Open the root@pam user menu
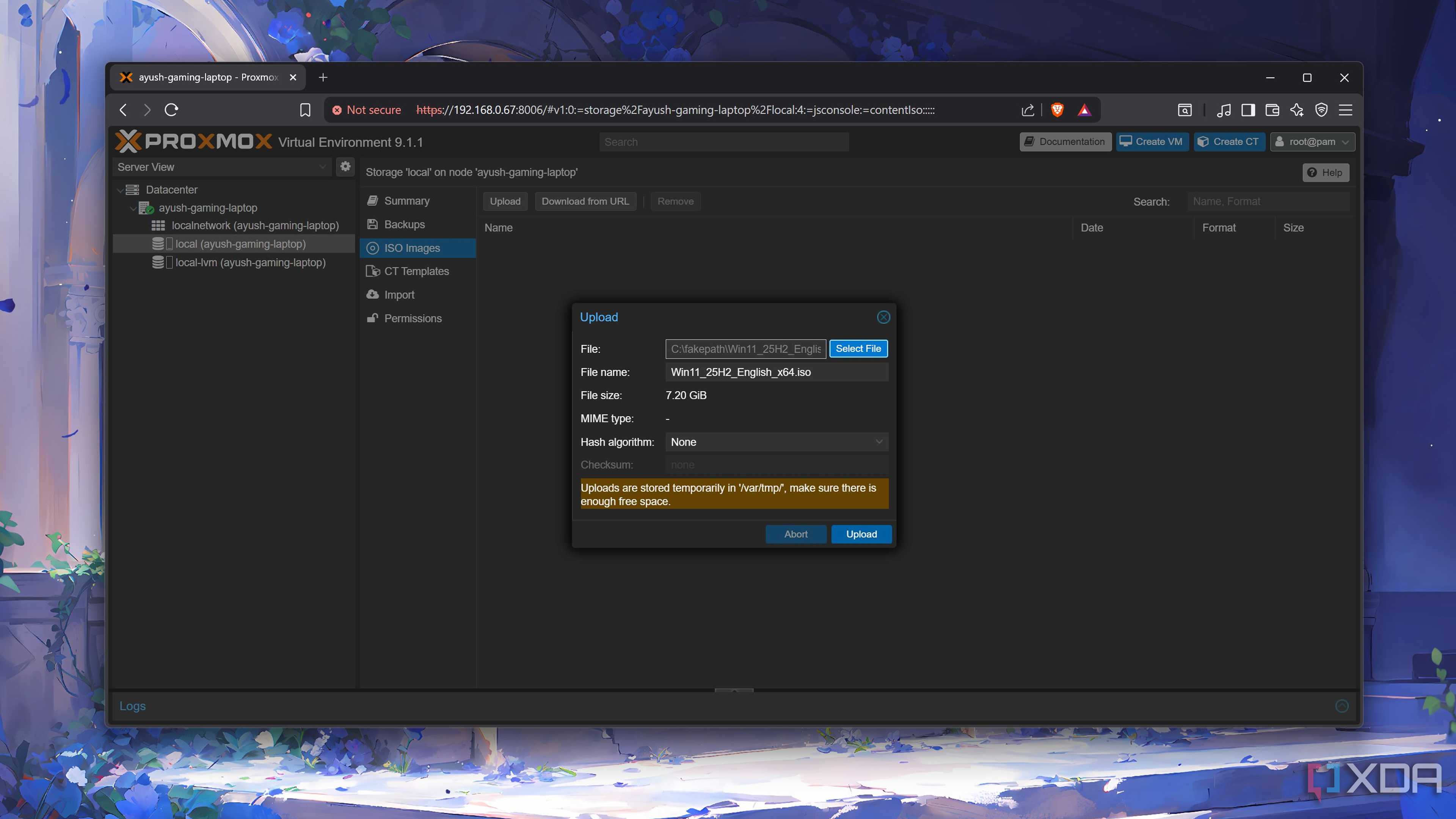This screenshot has height=819, width=1456. (1312, 142)
